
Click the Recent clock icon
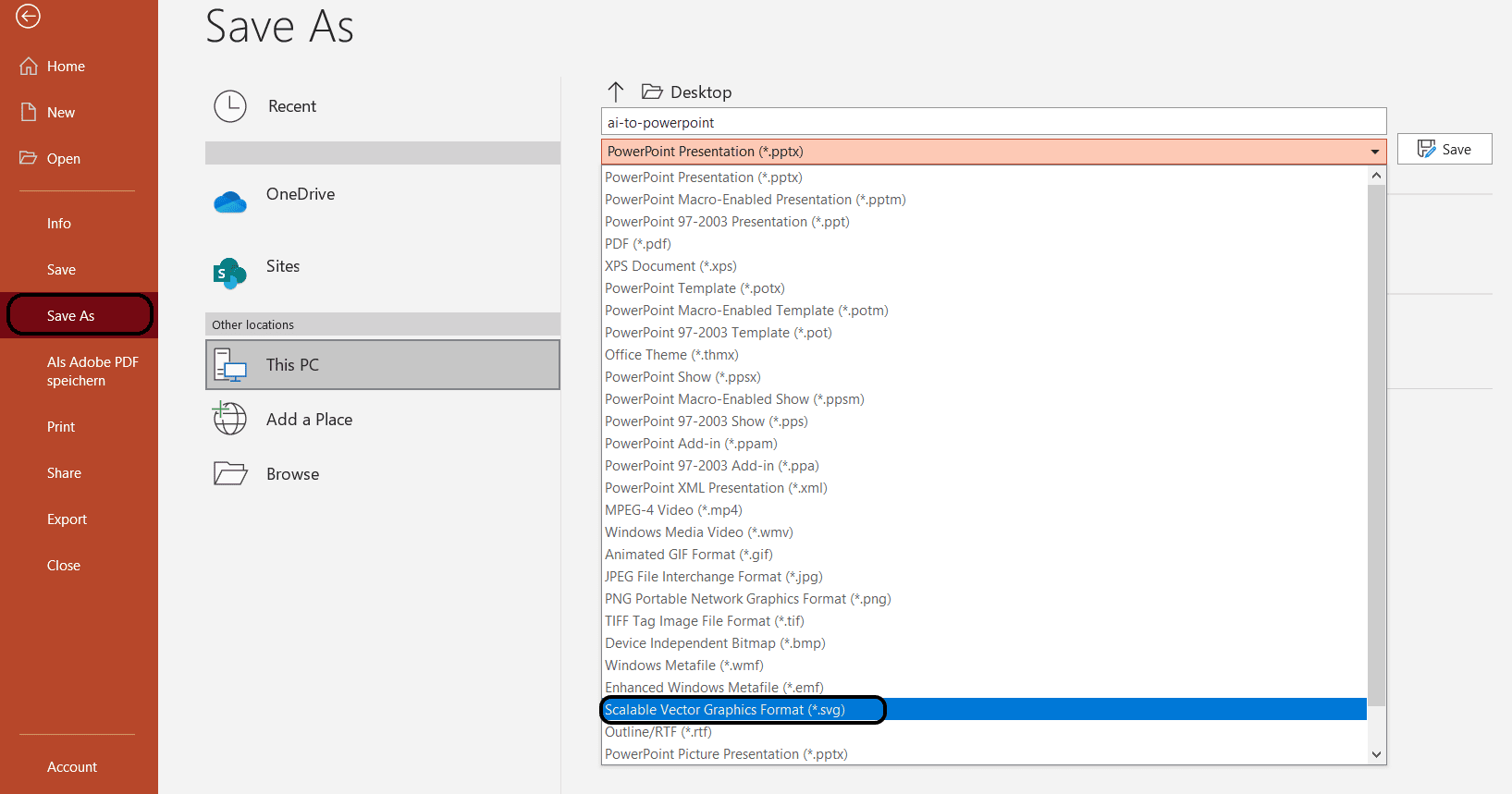230,106
